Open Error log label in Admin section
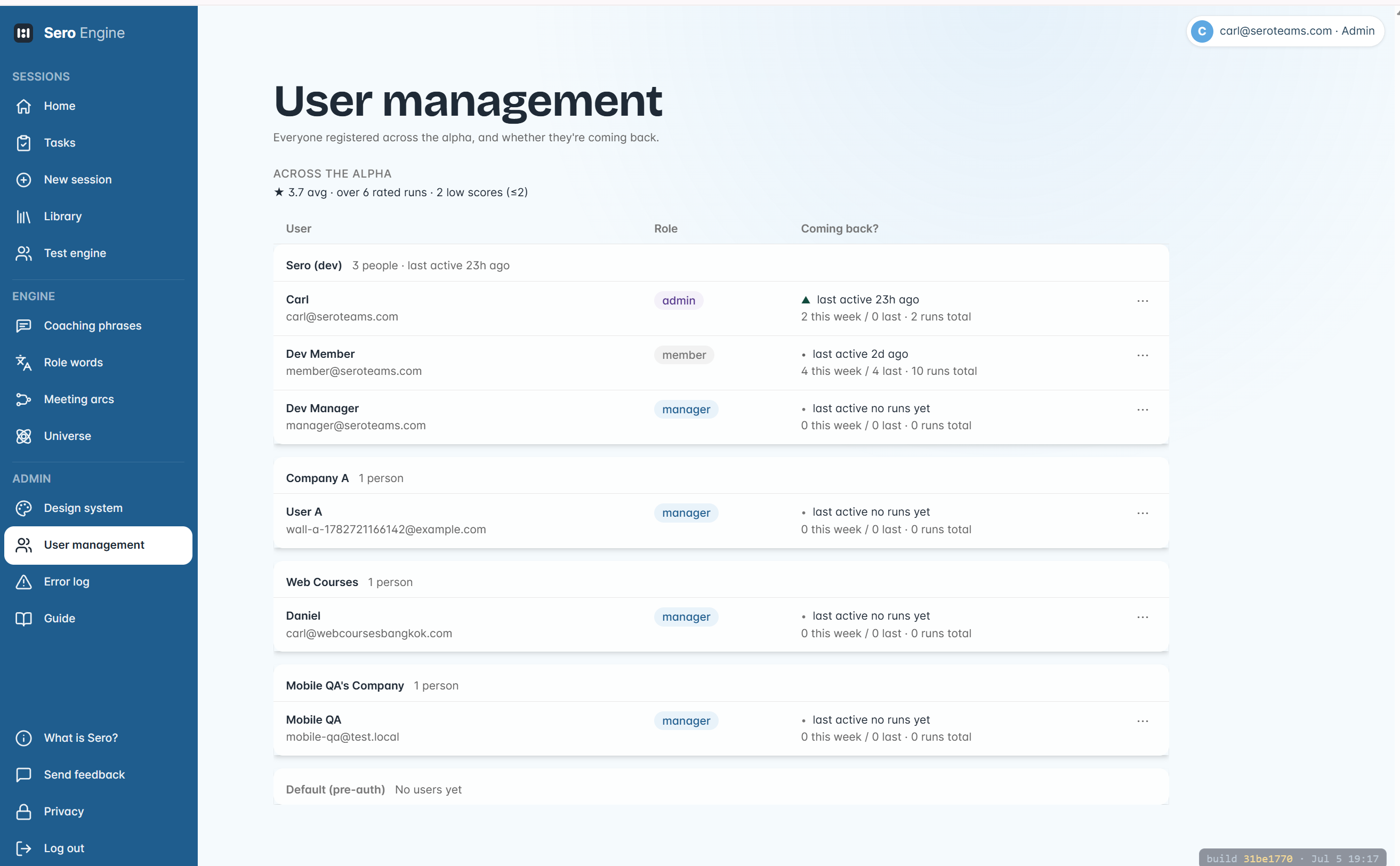The height and width of the screenshot is (866, 1400). tap(67, 582)
